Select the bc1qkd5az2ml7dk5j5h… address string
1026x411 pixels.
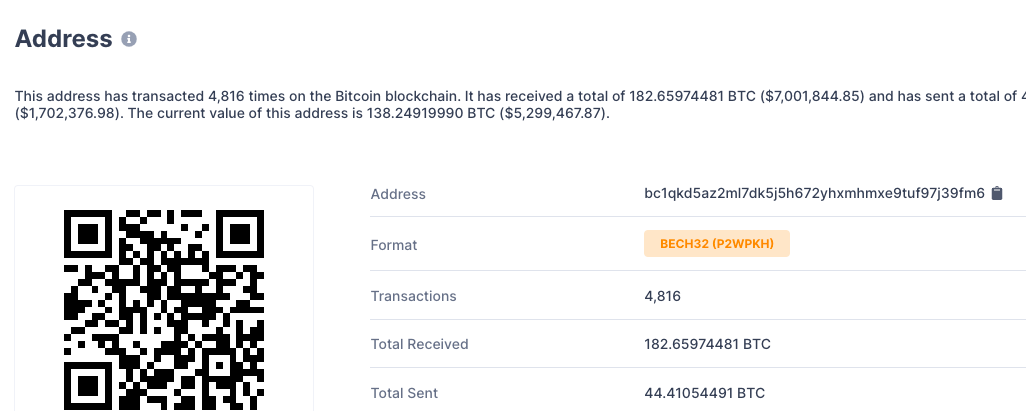click(x=814, y=193)
